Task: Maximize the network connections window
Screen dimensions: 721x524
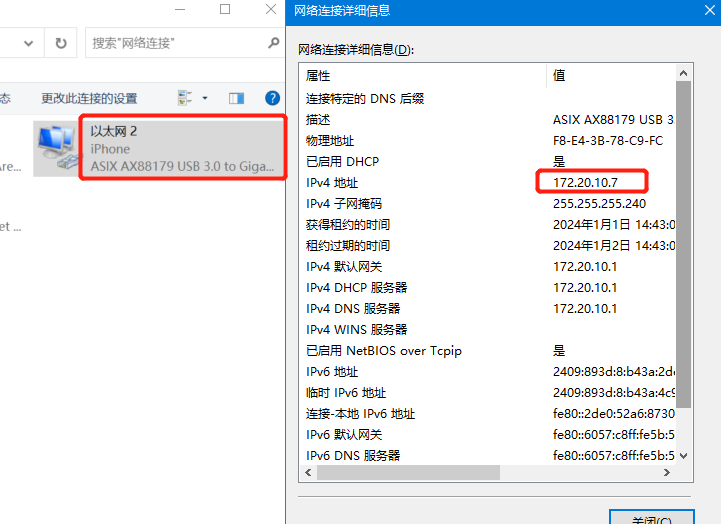Action: click(x=225, y=9)
